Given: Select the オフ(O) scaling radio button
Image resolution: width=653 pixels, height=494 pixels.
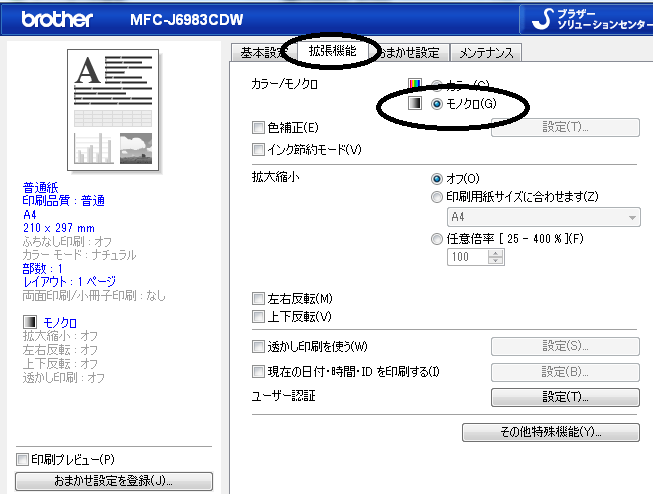Looking at the screenshot, I should pos(436,179).
